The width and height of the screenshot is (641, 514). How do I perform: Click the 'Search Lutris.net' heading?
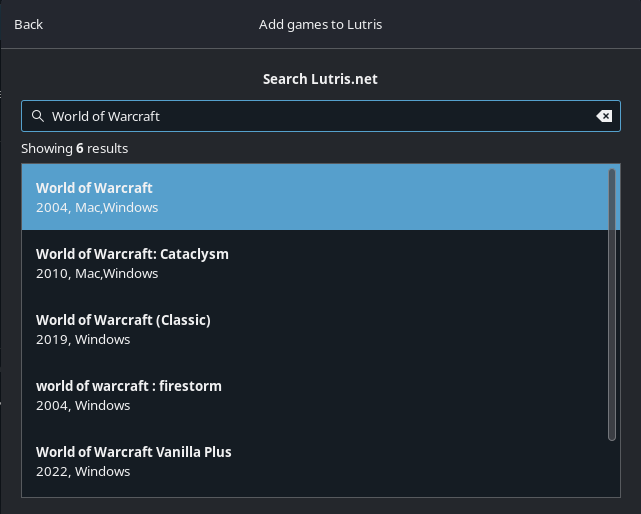tap(320, 79)
